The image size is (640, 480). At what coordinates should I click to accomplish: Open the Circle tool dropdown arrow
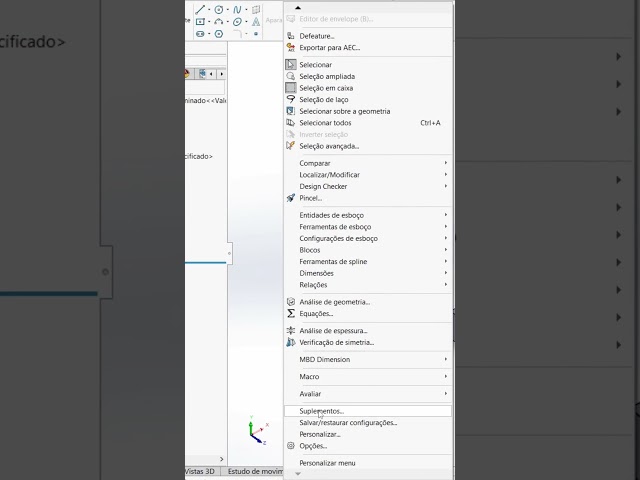coord(227,9)
